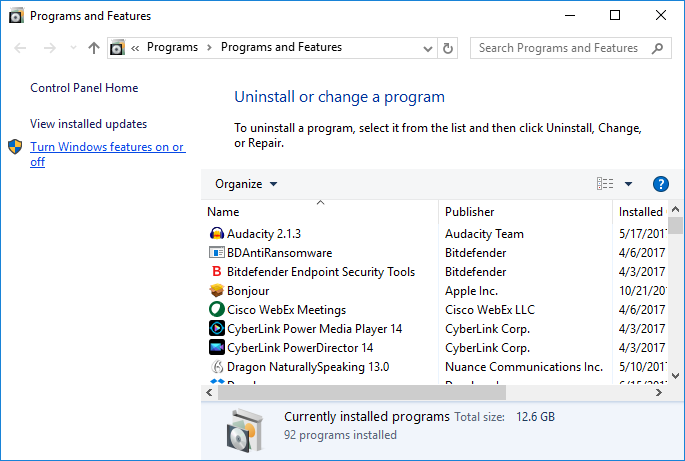Select the Bonjour program name
This screenshot has width=685, height=461.
click(248, 291)
